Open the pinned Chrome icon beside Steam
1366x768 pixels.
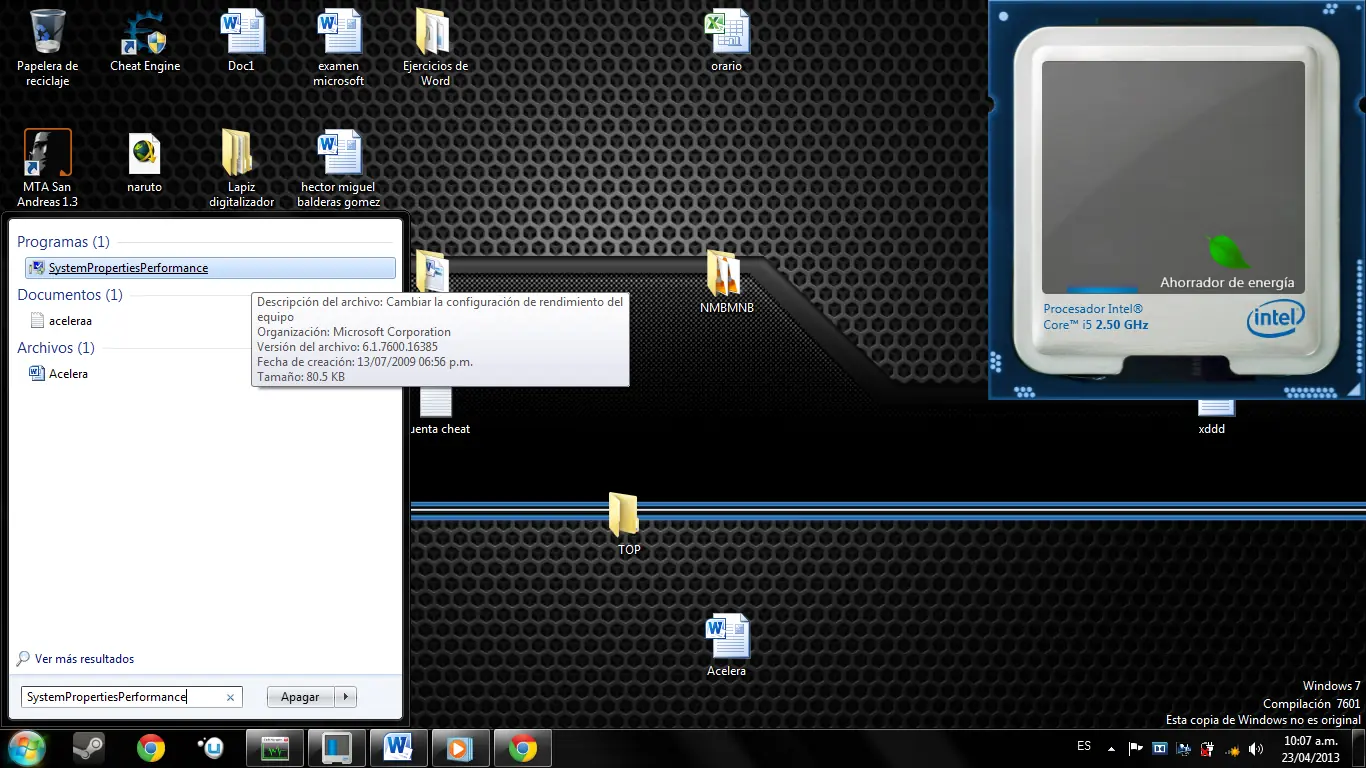151,748
